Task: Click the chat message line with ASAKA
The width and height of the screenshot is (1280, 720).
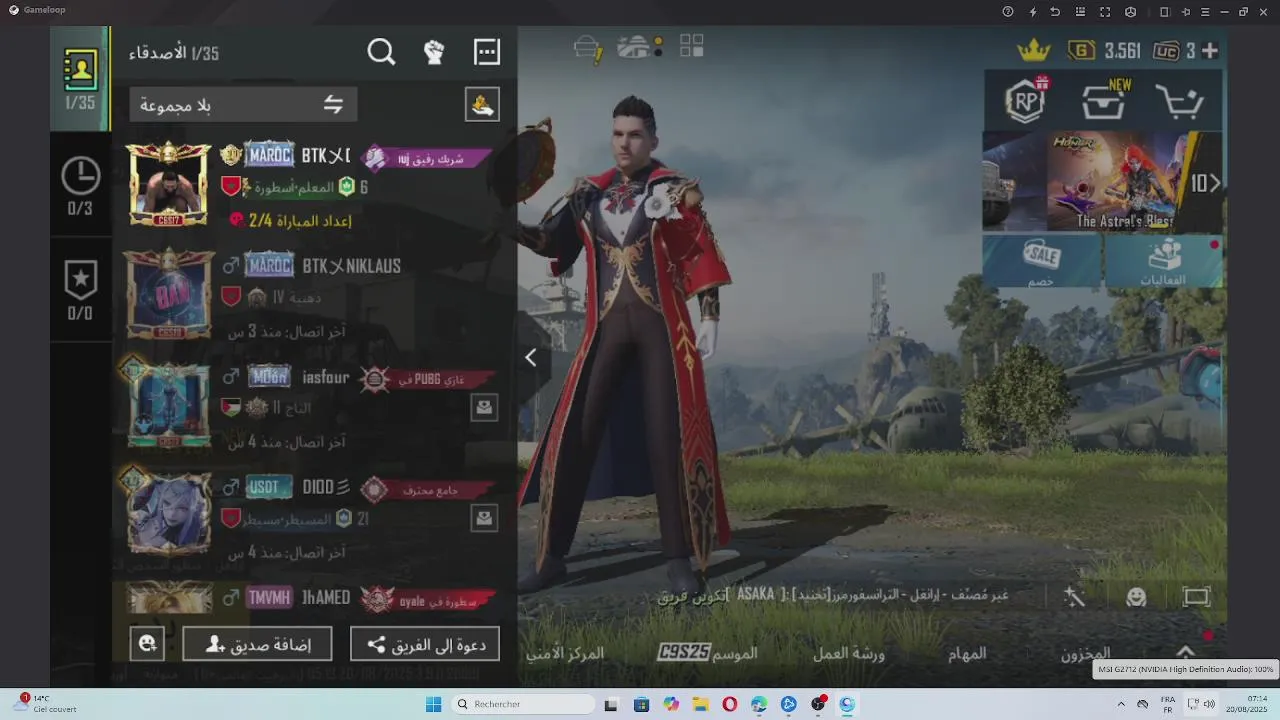Action: [x=833, y=595]
